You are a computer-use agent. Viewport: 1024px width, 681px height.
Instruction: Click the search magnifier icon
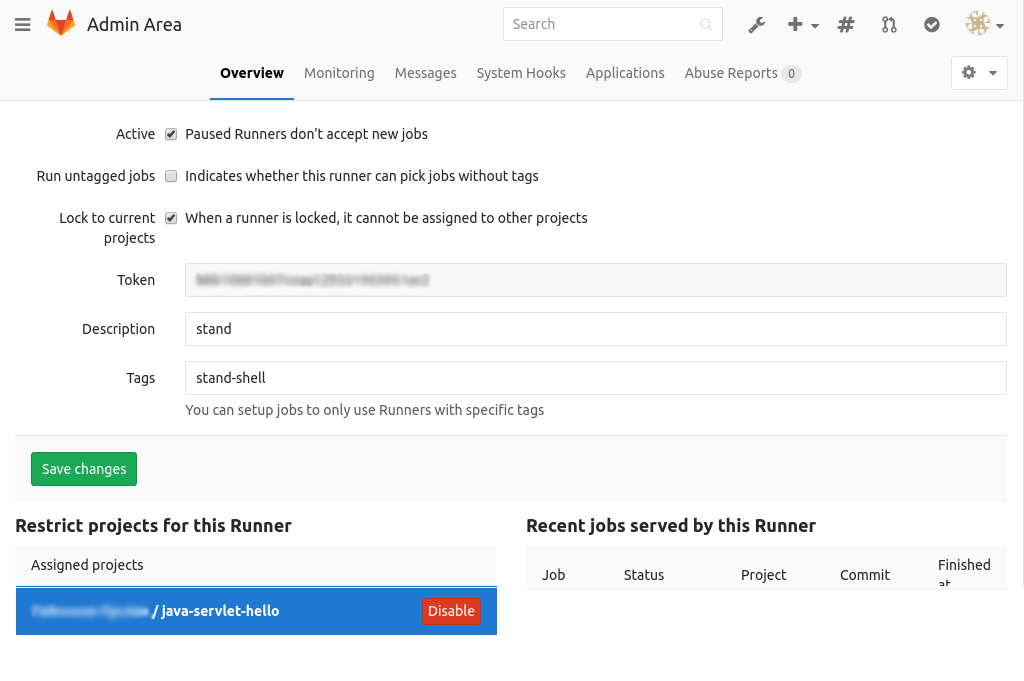pyautogui.click(x=706, y=25)
